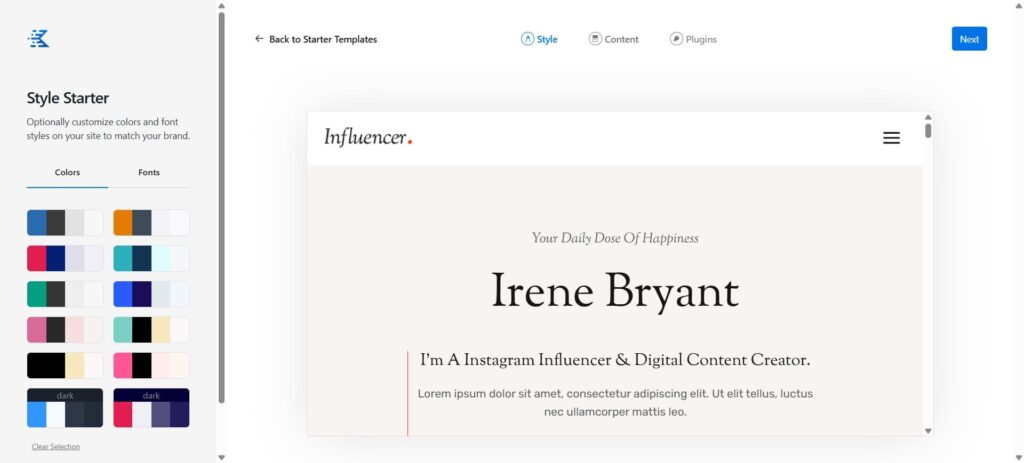1024x463 pixels.
Task: Select the dark palette with blue accent
Action: pyautogui.click(x=65, y=408)
